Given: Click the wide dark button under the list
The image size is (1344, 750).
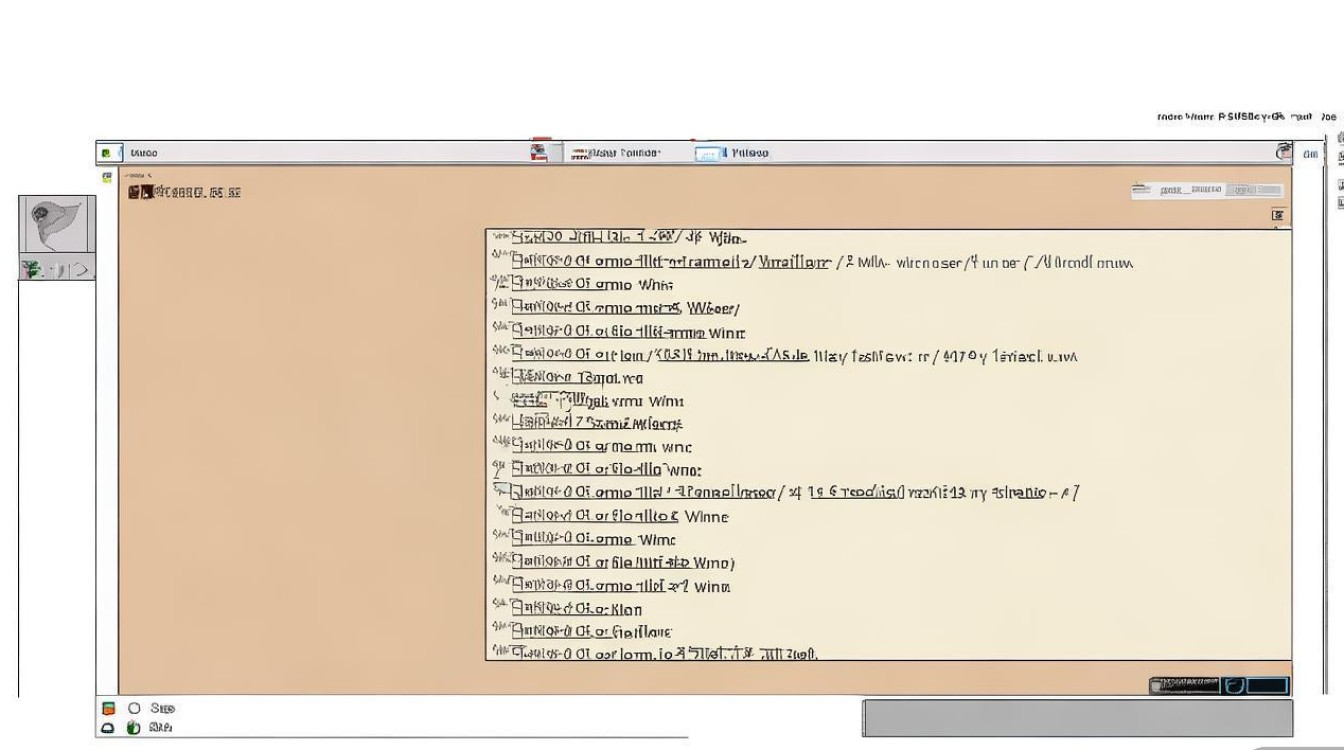Looking at the screenshot, I should point(1184,685).
